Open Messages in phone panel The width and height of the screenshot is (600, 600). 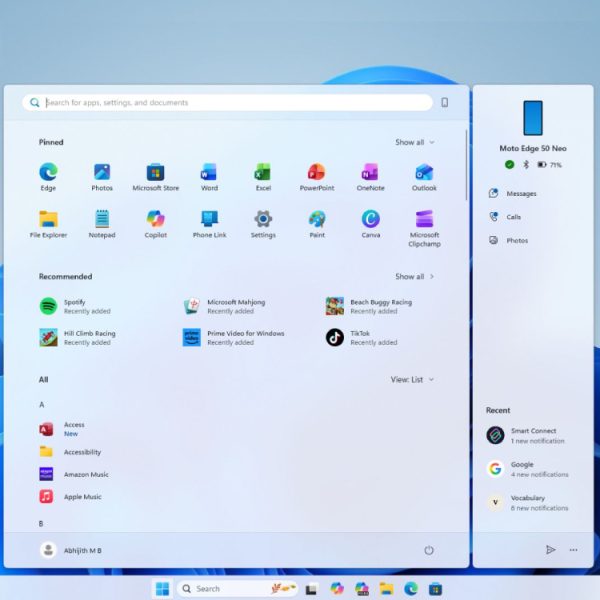point(513,194)
